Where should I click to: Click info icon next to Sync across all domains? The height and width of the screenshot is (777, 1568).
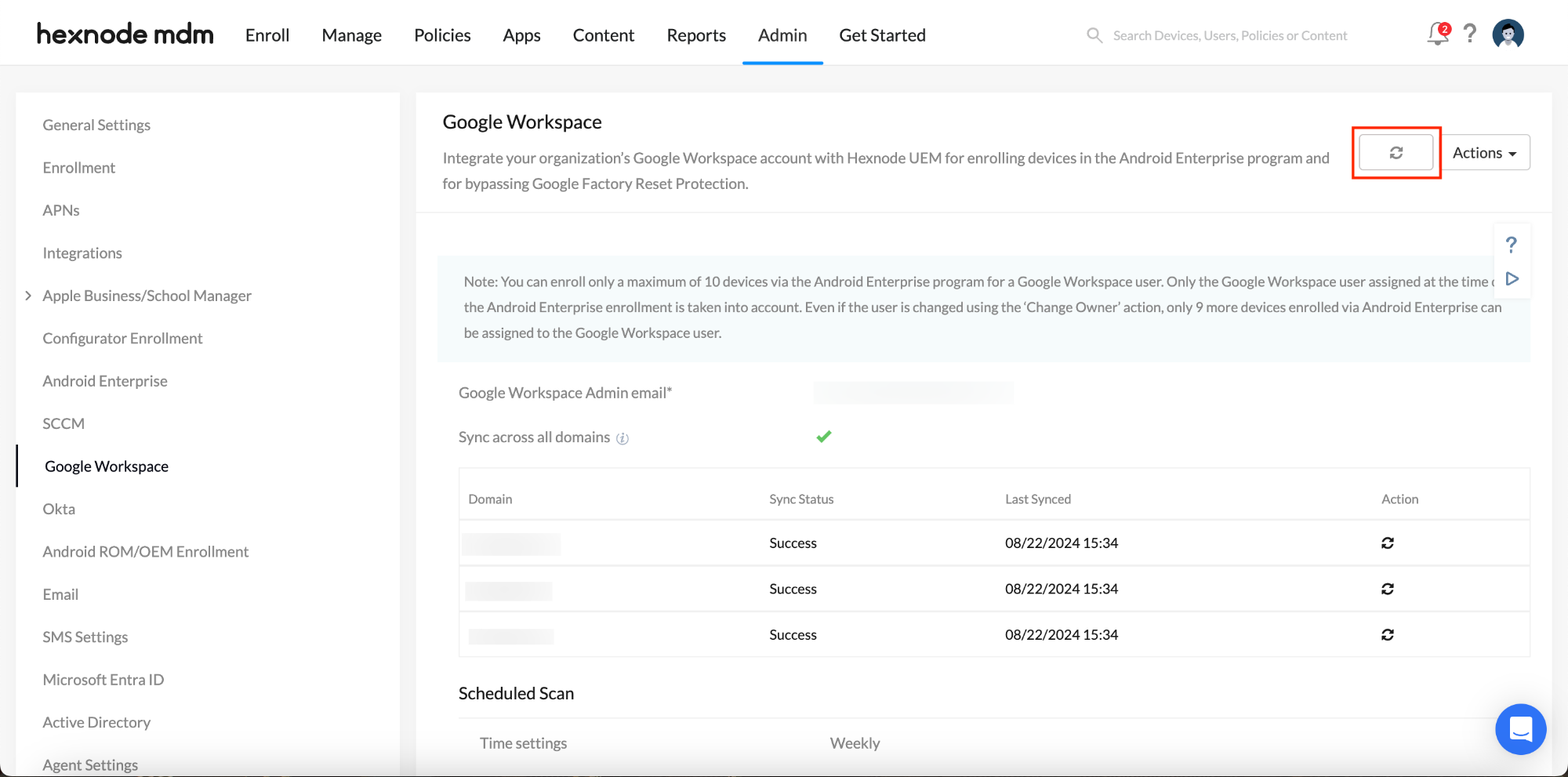(622, 438)
